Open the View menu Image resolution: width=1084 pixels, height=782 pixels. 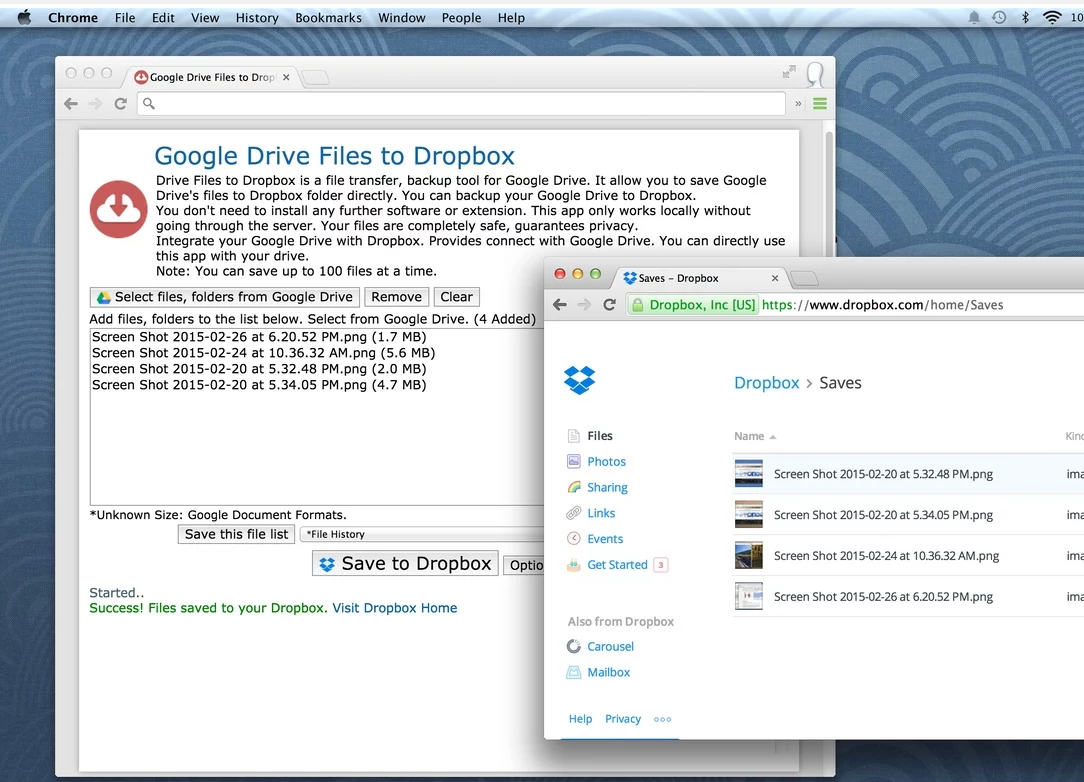point(205,17)
